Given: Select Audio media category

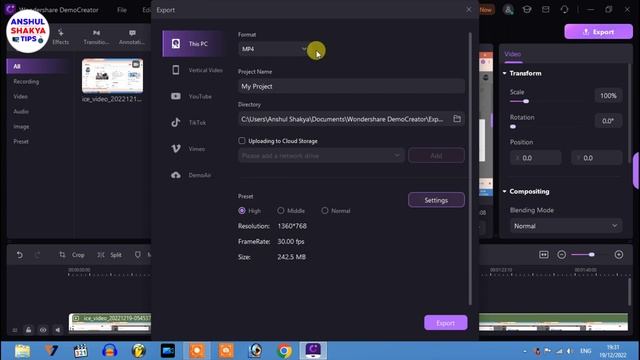Looking at the screenshot, I should pos(21,111).
